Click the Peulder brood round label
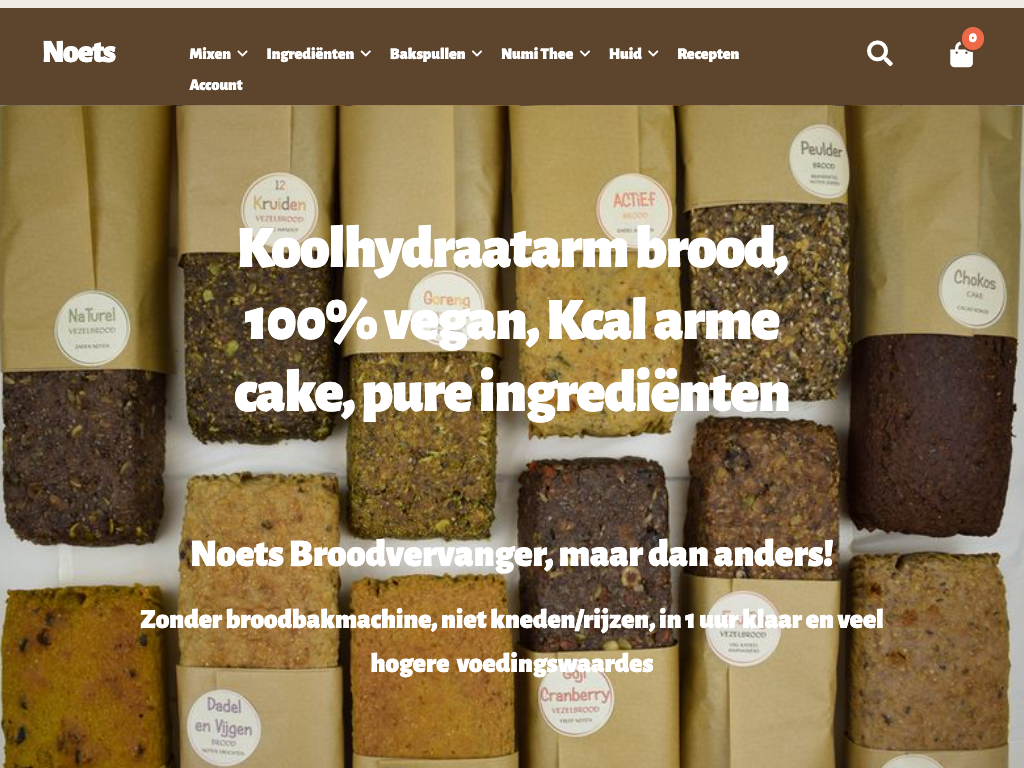 click(821, 161)
